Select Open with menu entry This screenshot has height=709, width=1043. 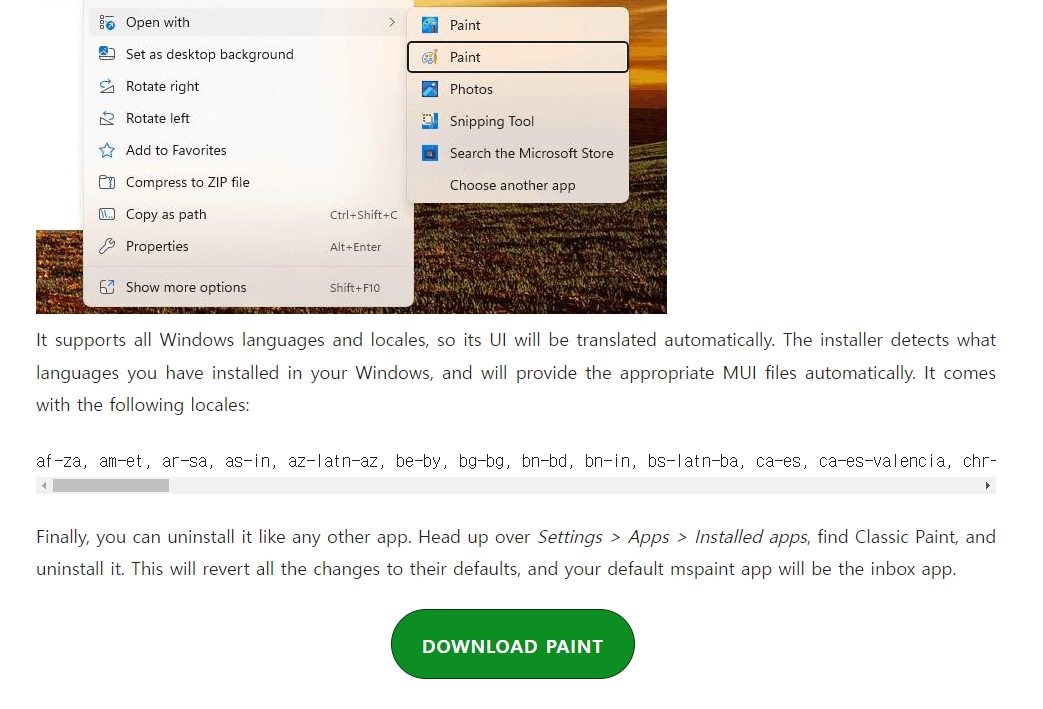point(248,23)
